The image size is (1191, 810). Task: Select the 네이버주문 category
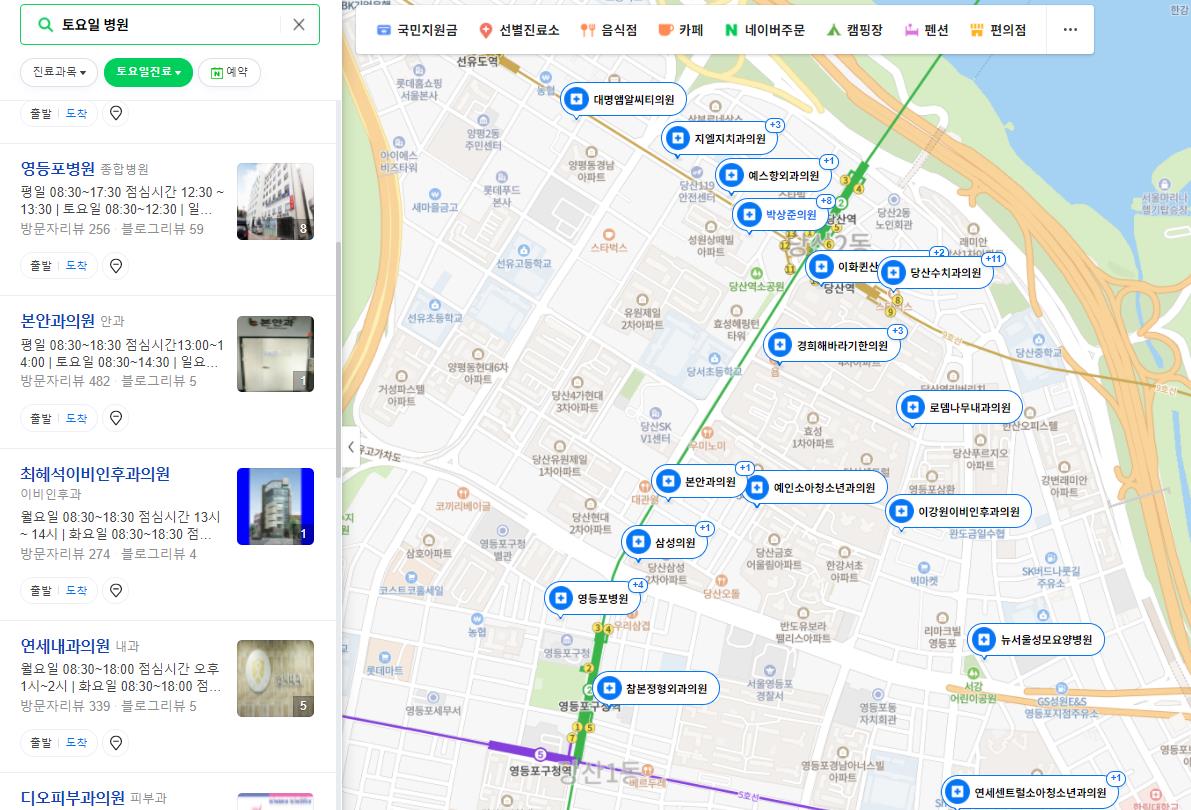(764, 30)
